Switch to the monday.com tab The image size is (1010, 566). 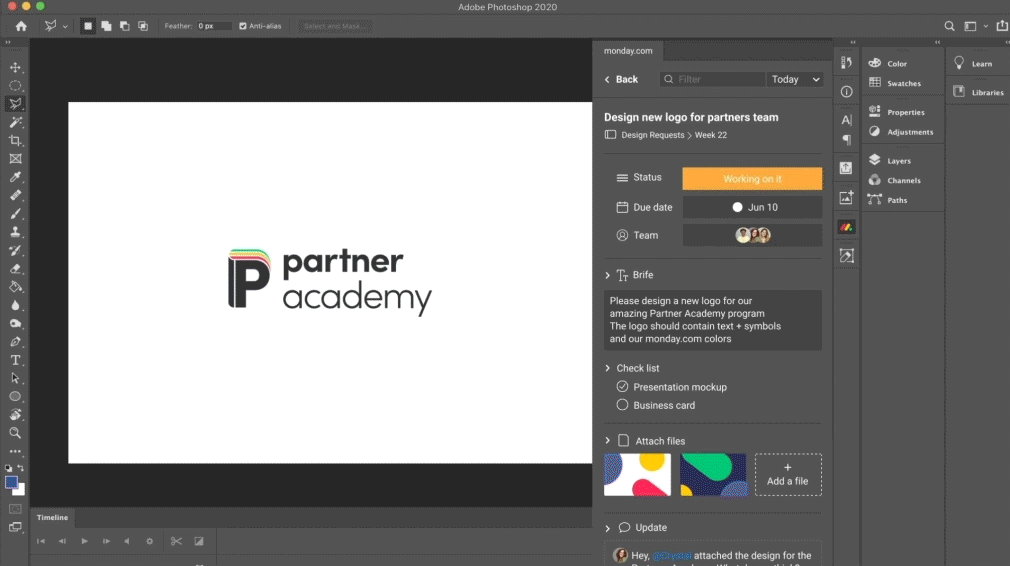(628, 51)
